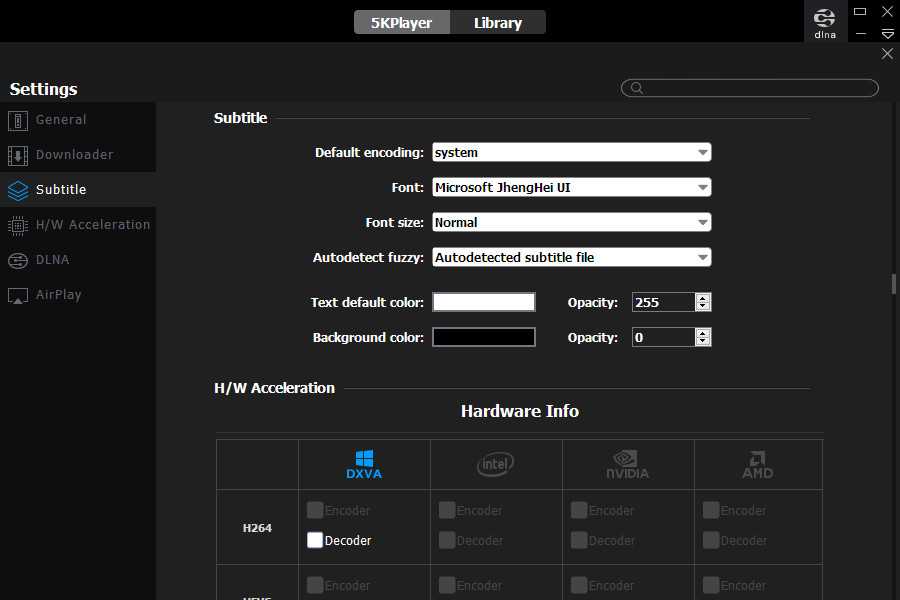Click the H/W Acceleration chip icon
Screen dimensions: 900x600
(18, 225)
